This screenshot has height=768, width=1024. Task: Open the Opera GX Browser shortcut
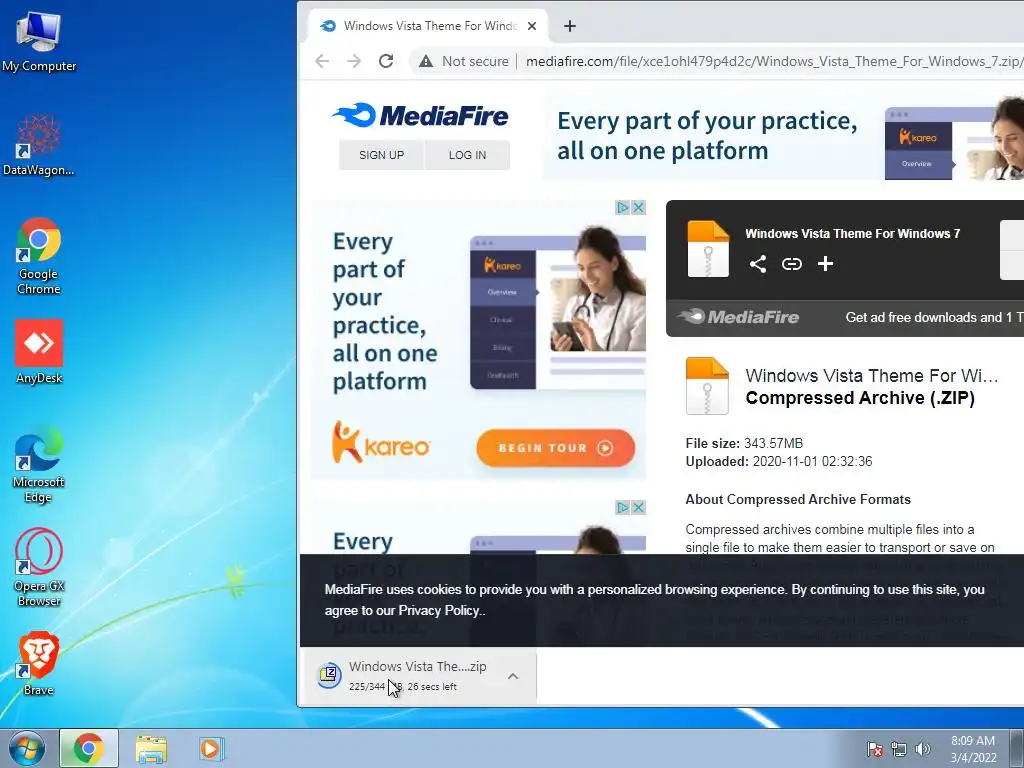click(39, 567)
